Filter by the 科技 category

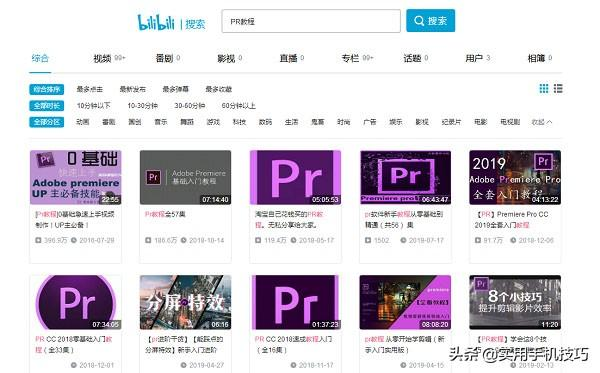(x=239, y=122)
